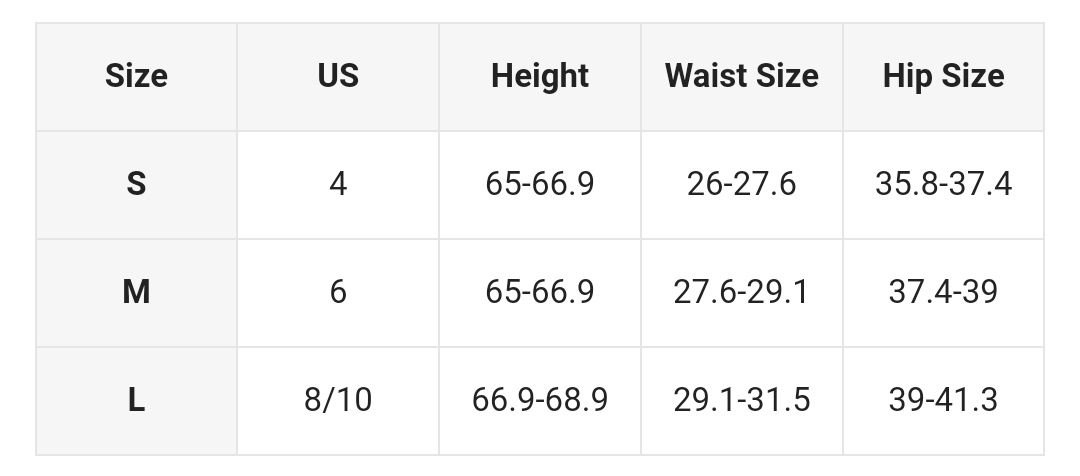Select hip size 35.8-37.4 cell
The image size is (1080, 476).
(x=944, y=185)
